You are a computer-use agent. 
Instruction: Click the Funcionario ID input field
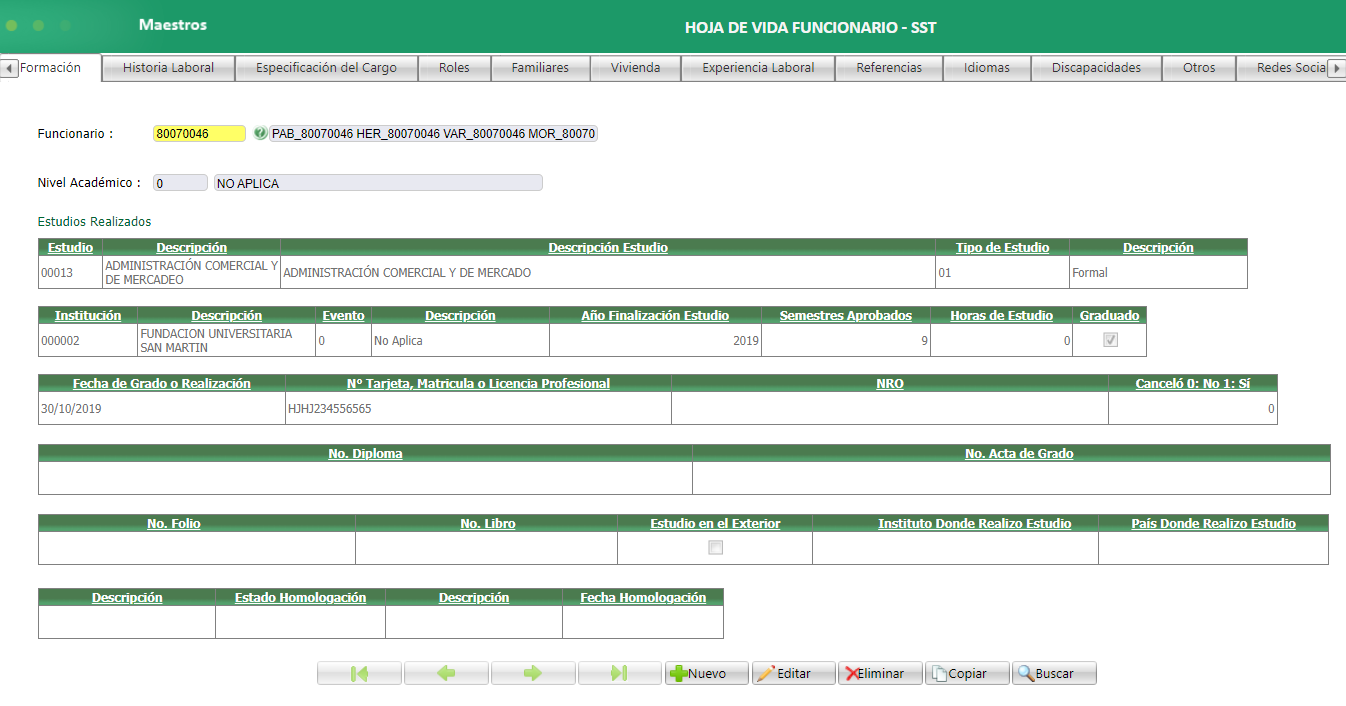click(199, 133)
